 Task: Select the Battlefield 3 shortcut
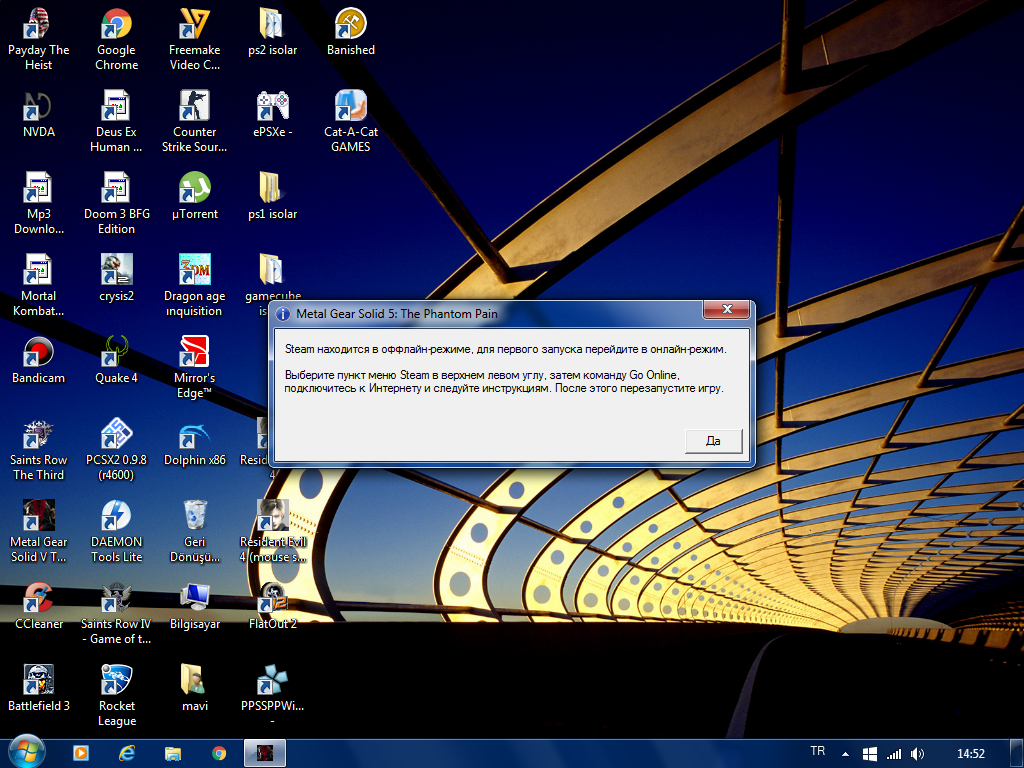pyautogui.click(x=39, y=689)
